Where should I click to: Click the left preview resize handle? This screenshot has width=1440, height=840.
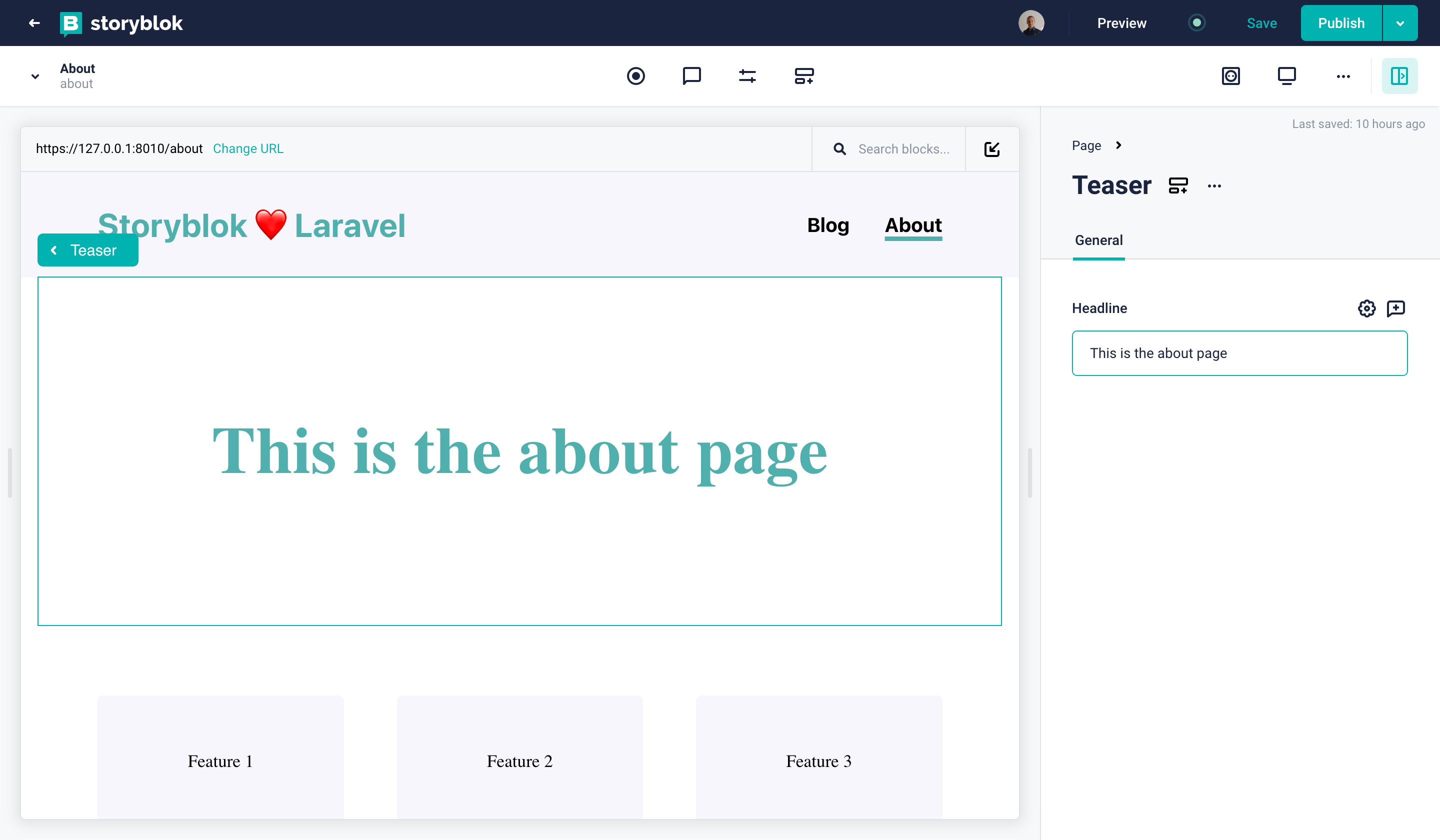click(x=9, y=473)
